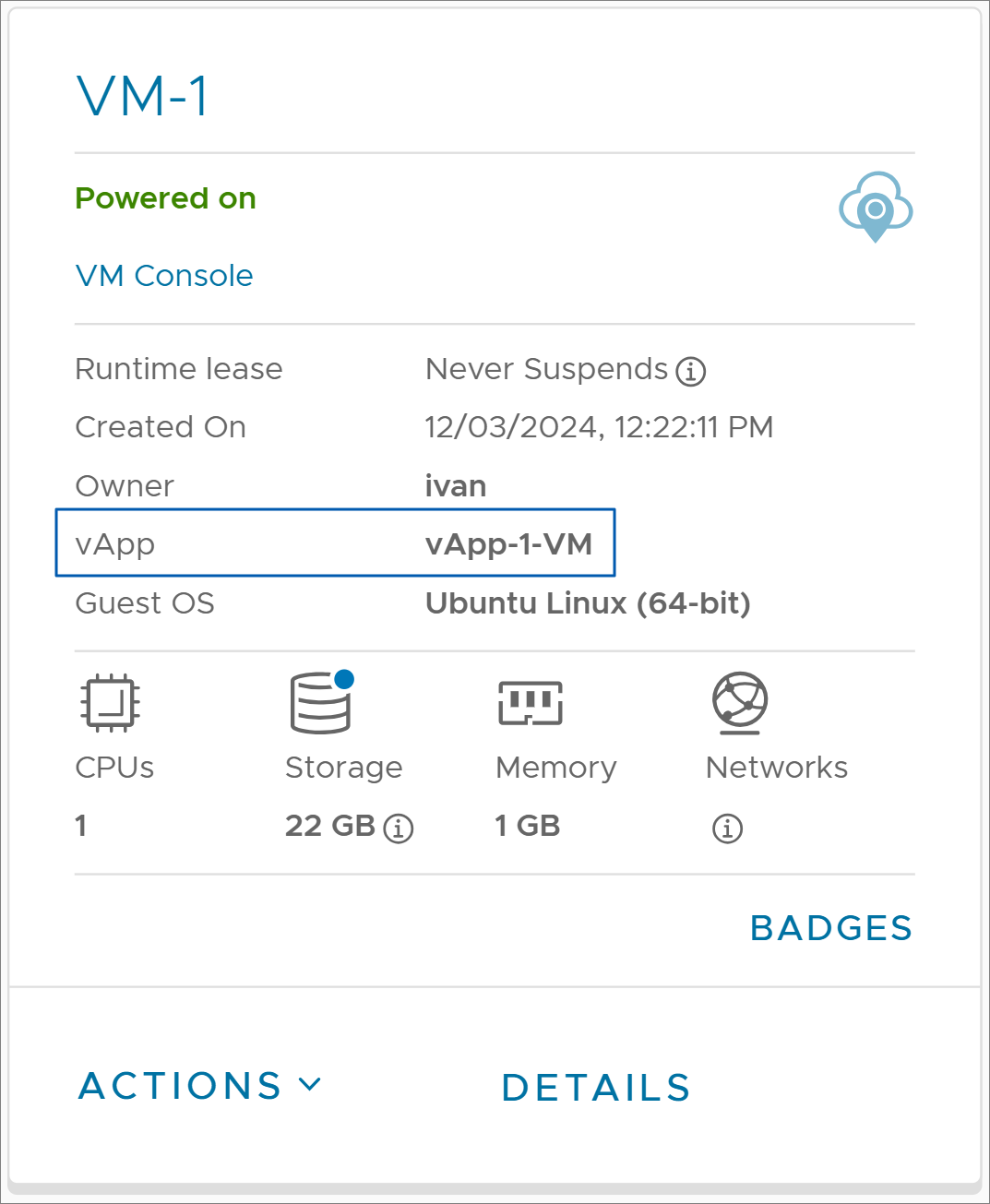This screenshot has width=990, height=1204.
Task: Click the owner name ivan
Action: click(x=456, y=486)
